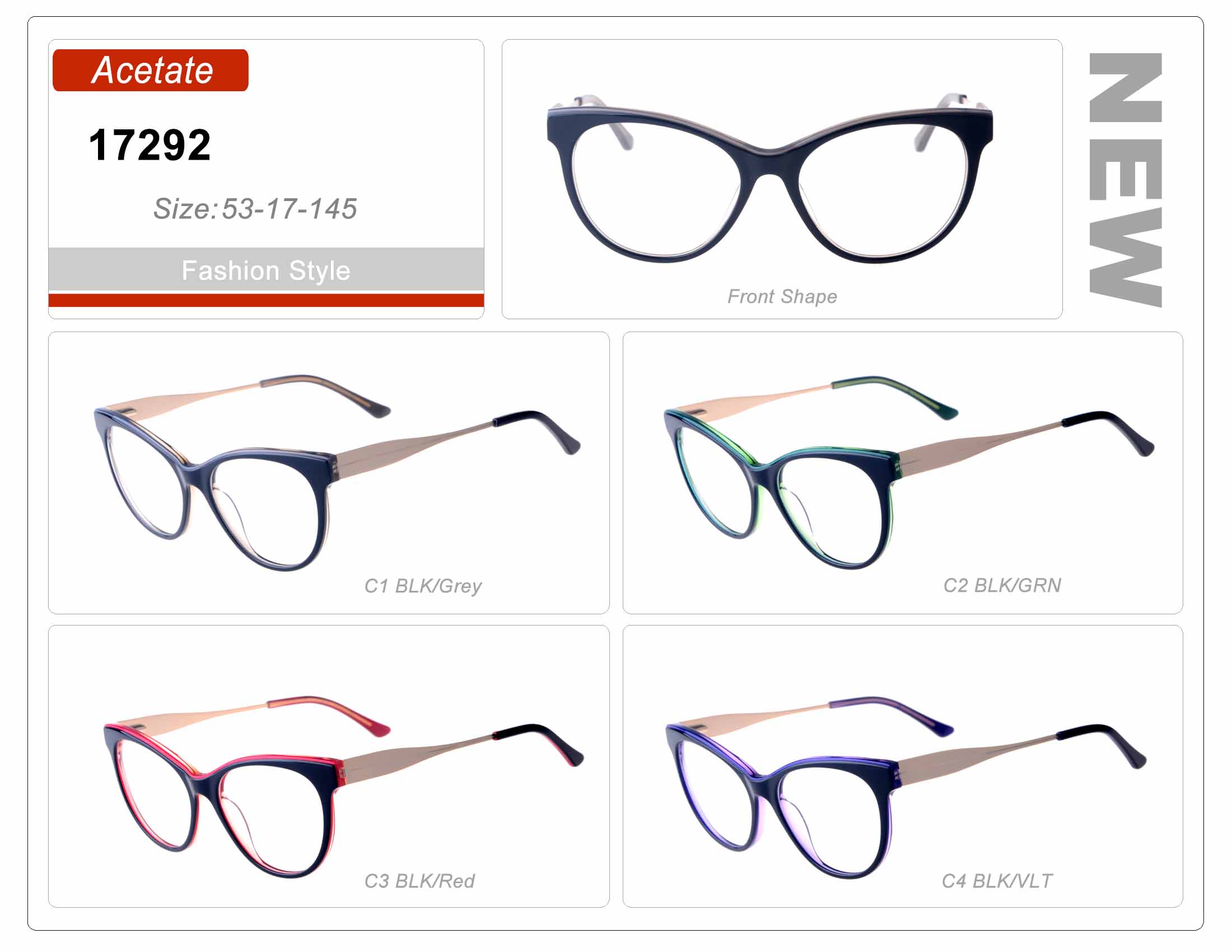This screenshot has height=952, width=1232.
Task: Click the red Acetate label
Action: tap(150, 71)
